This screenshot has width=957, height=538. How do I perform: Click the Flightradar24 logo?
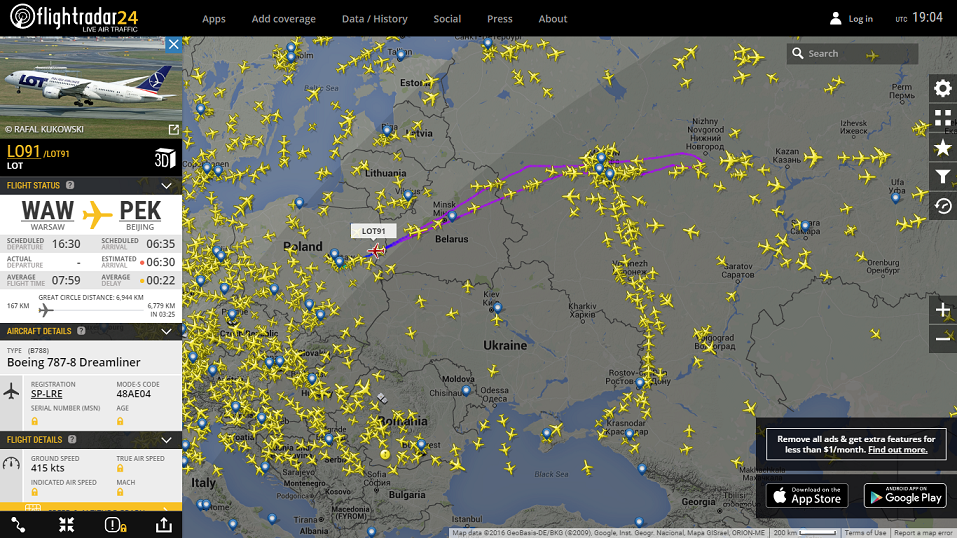[x=74, y=18]
